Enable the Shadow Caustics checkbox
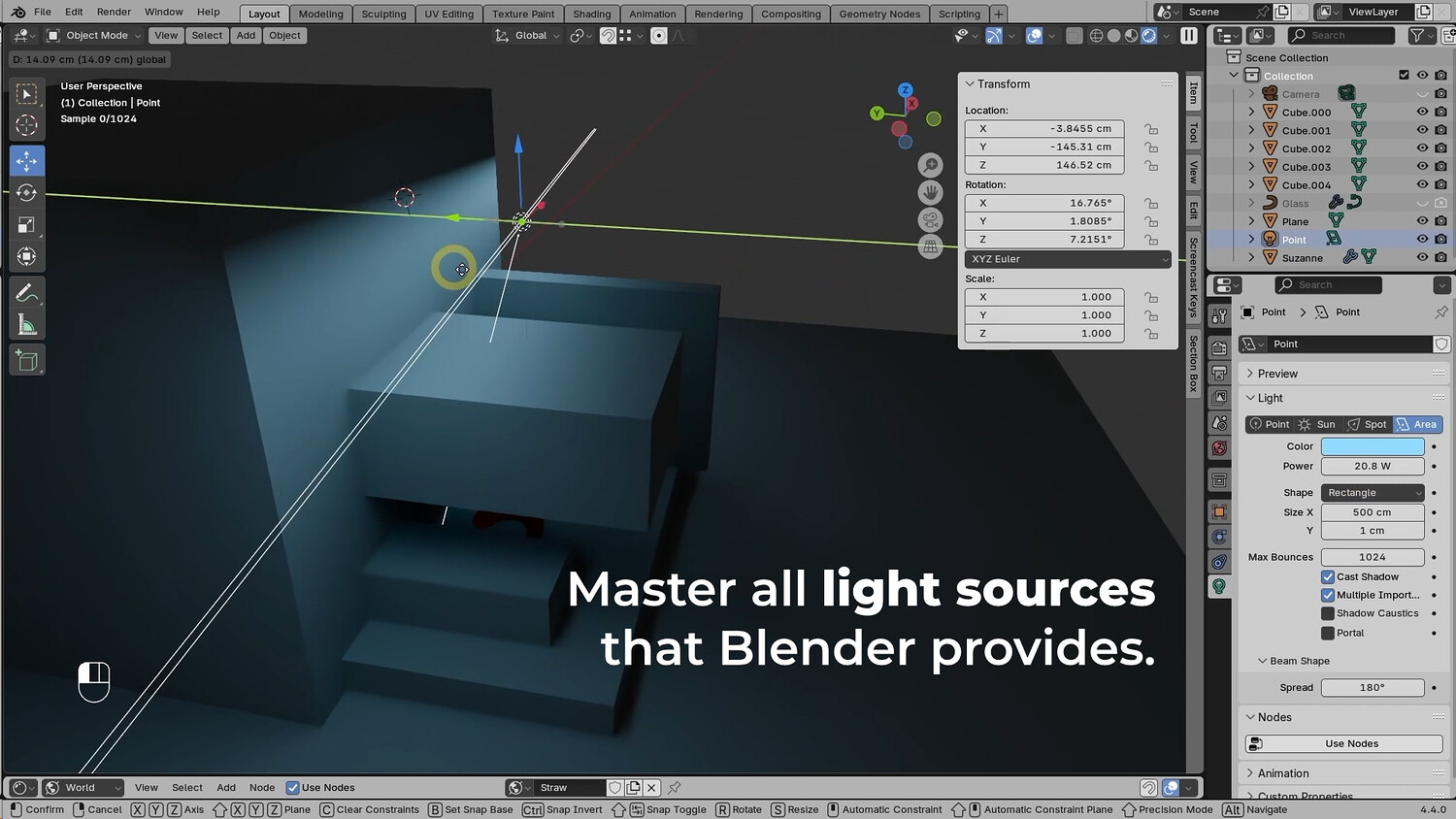 1328,614
